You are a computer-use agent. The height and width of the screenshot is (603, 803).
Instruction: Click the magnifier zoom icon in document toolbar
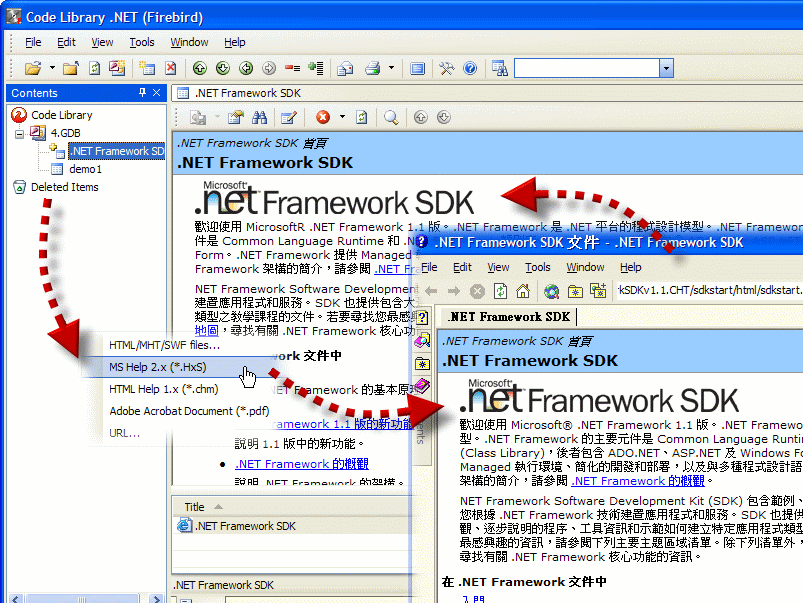[391, 117]
